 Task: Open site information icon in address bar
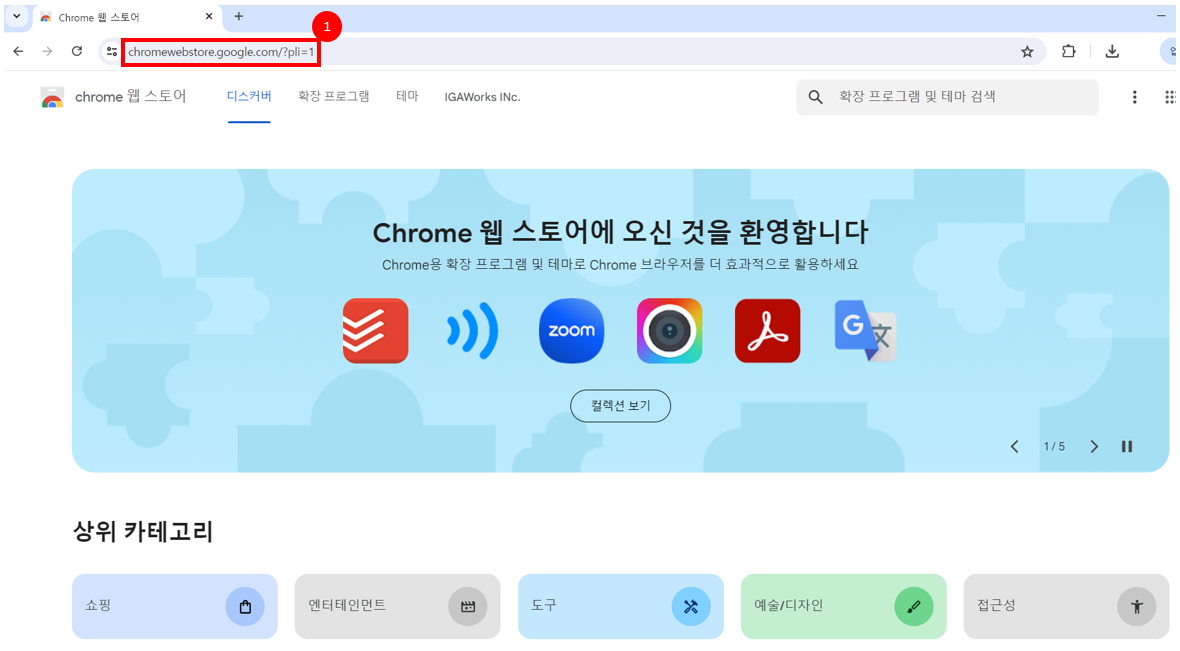tap(111, 52)
